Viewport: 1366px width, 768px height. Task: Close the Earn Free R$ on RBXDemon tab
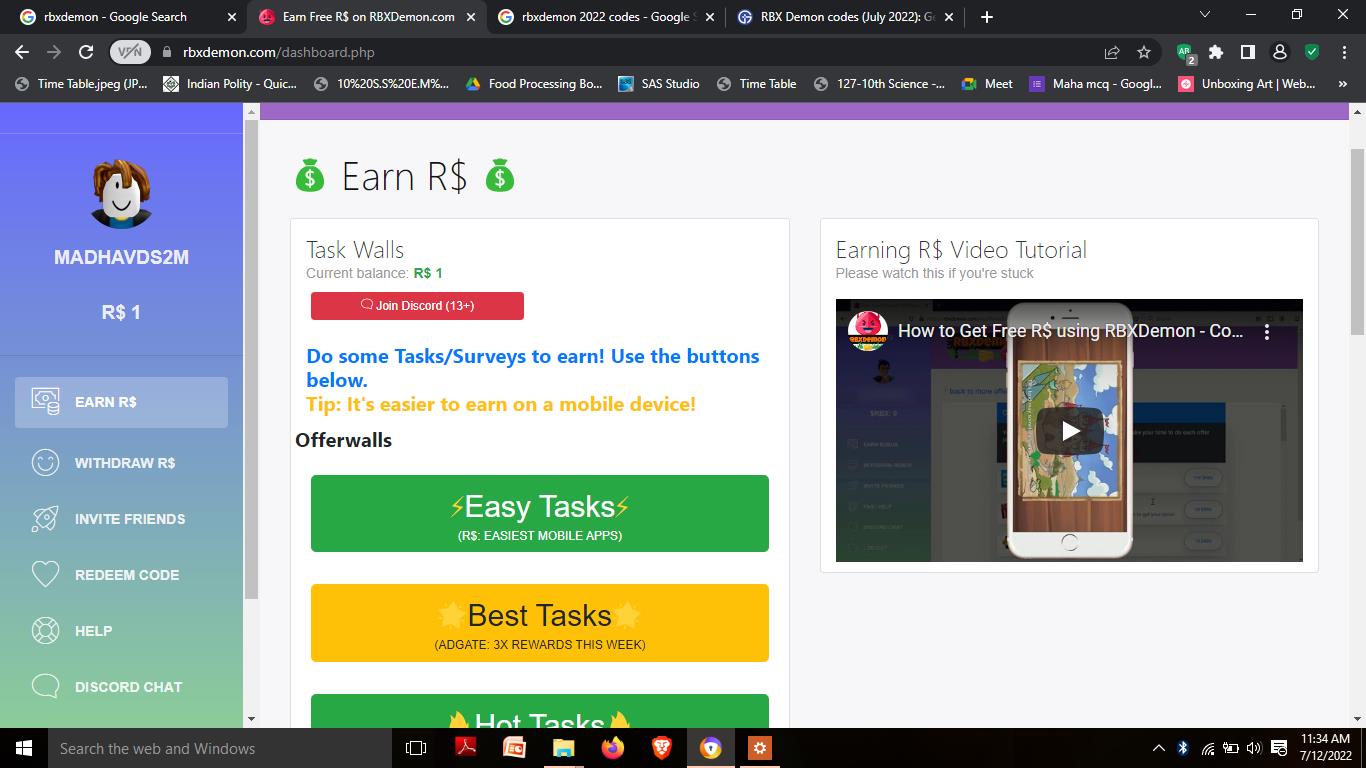click(x=470, y=17)
